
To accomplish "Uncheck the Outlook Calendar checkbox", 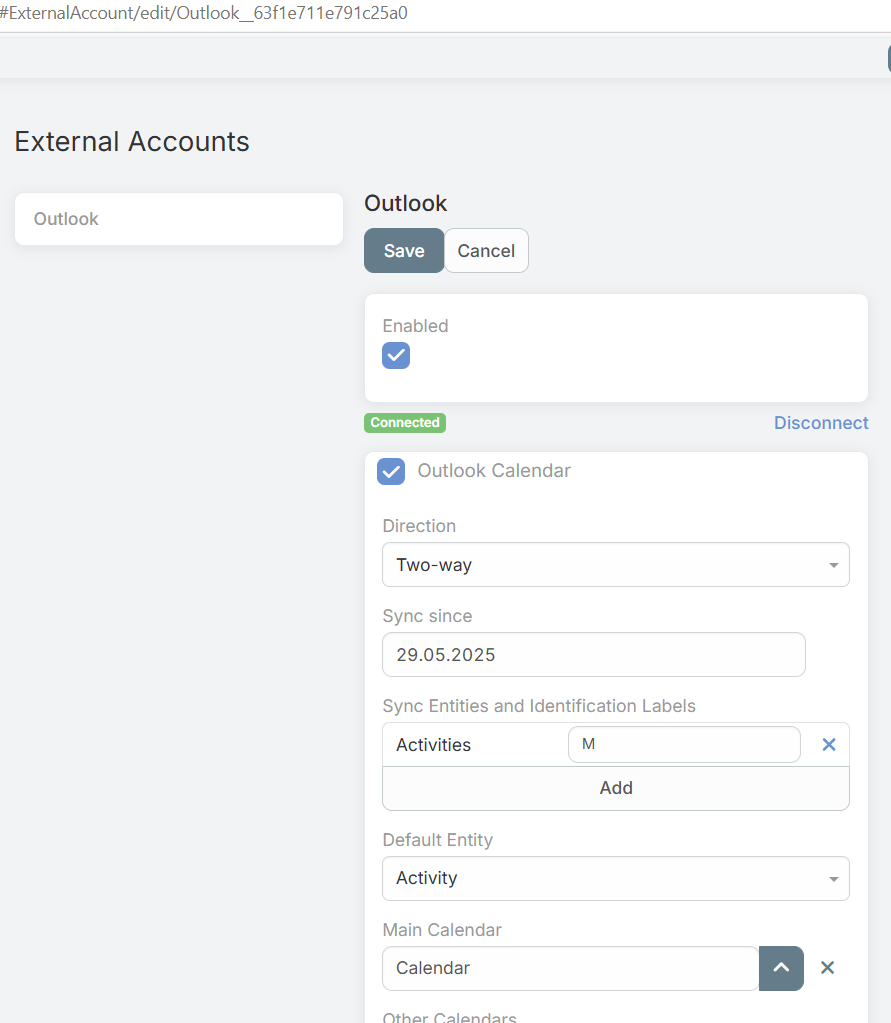I will (391, 471).
